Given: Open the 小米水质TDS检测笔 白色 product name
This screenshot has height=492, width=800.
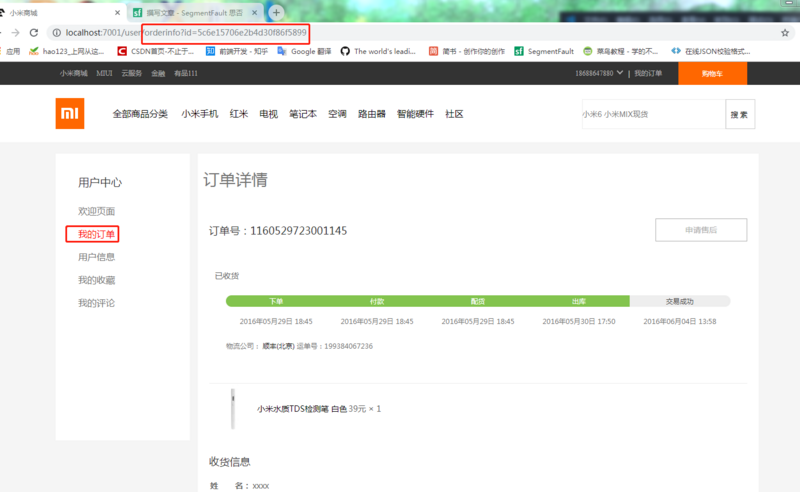Looking at the screenshot, I should tap(302, 409).
